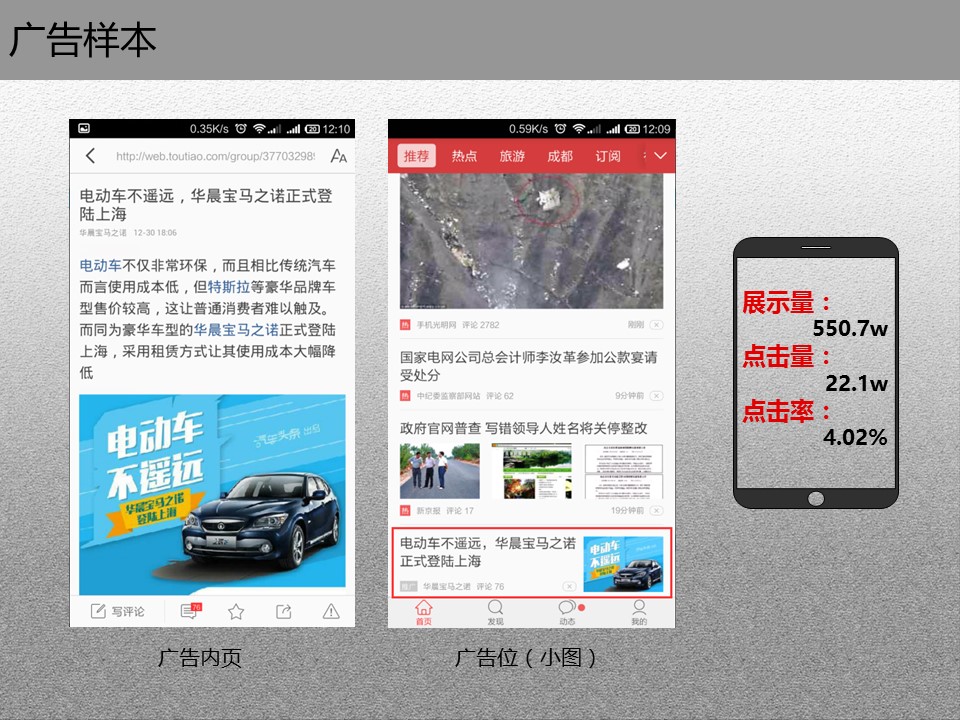960x720 pixels.
Task: Select the caption 广告内页
Action: pos(200,658)
